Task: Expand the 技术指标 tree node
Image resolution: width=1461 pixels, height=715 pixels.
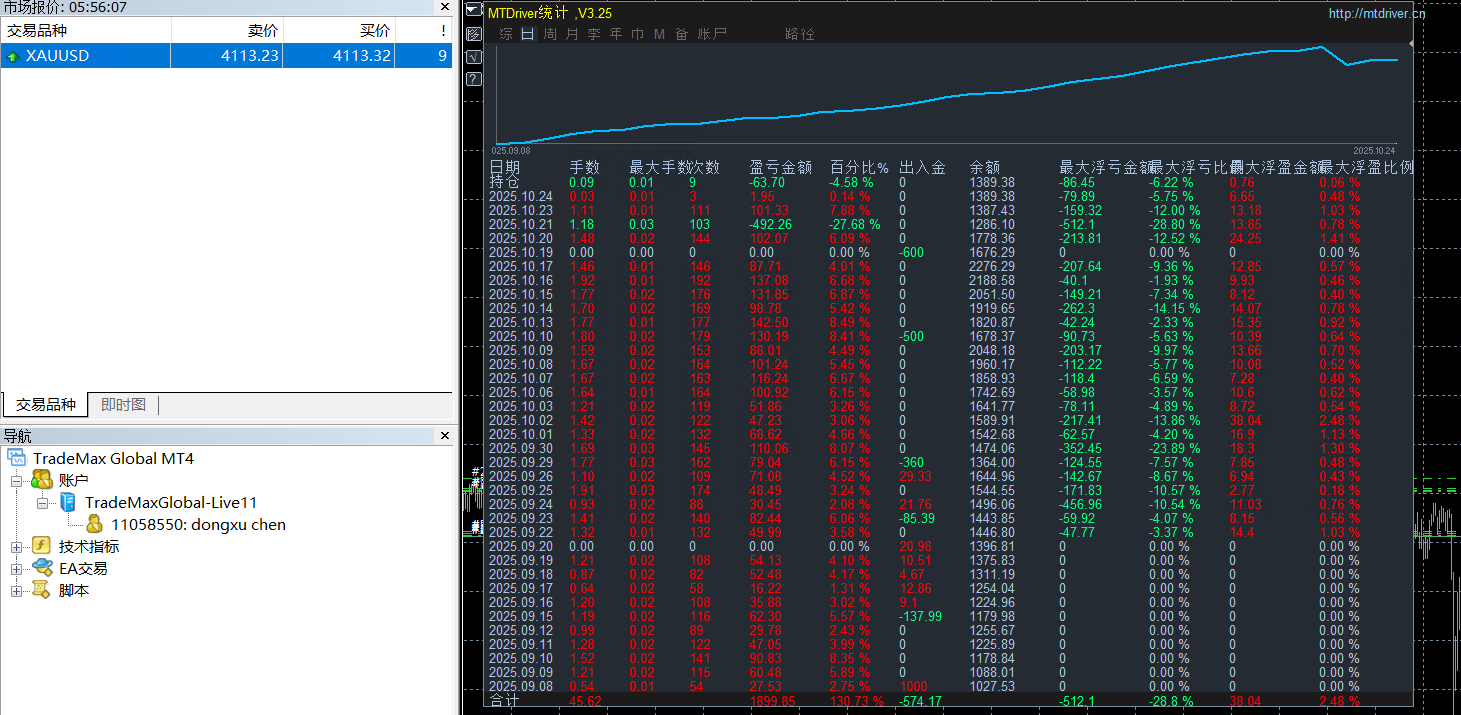Action: 16,547
